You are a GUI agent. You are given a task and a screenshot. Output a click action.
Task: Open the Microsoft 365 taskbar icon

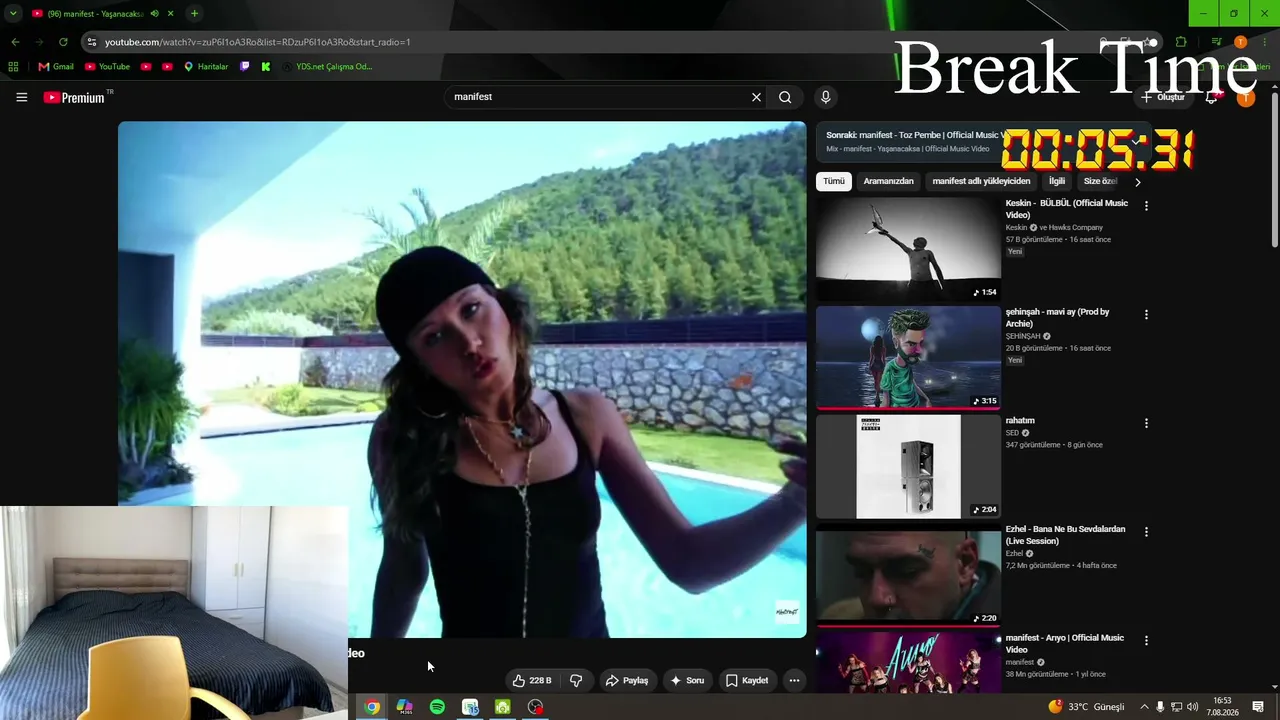click(404, 707)
